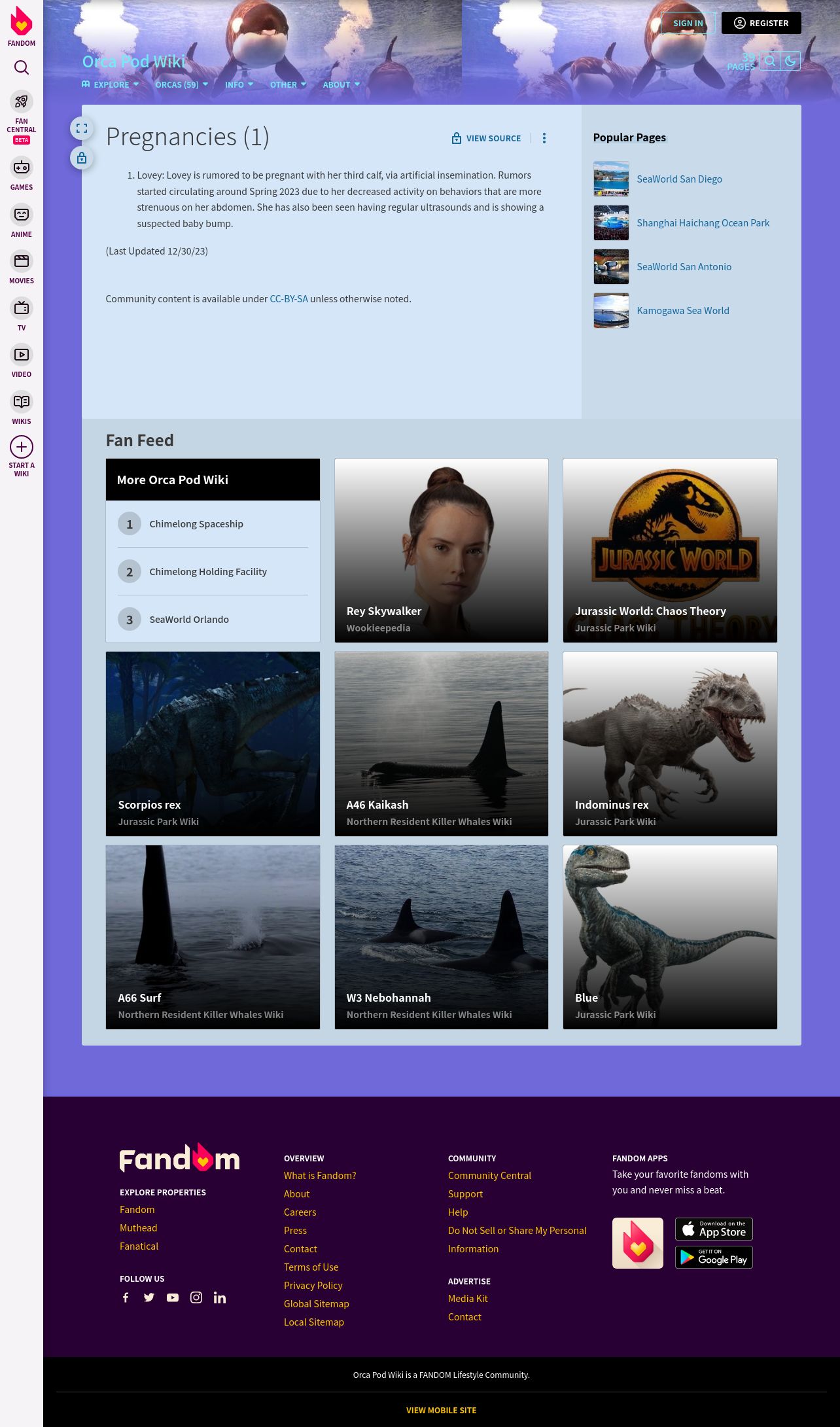Viewport: 840px width, 1427px height.
Task: Open Muthead property link
Action: pos(139,1228)
